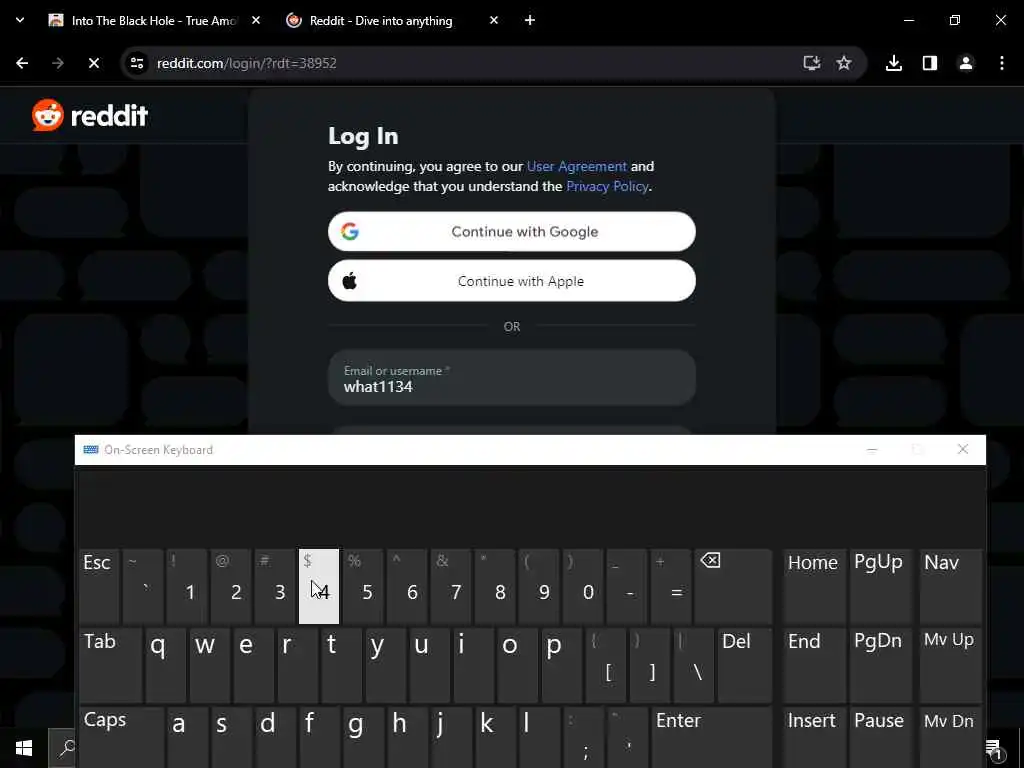Image resolution: width=1024 pixels, height=768 pixels.
Task: Toggle Caps lock on on-screen keyboard
Action: (121, 738)
